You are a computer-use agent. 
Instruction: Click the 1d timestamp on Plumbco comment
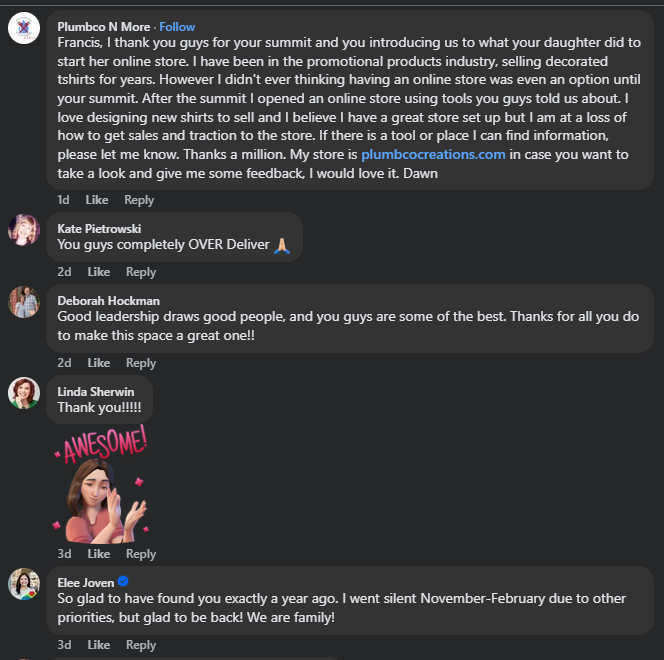coord(63,200)
